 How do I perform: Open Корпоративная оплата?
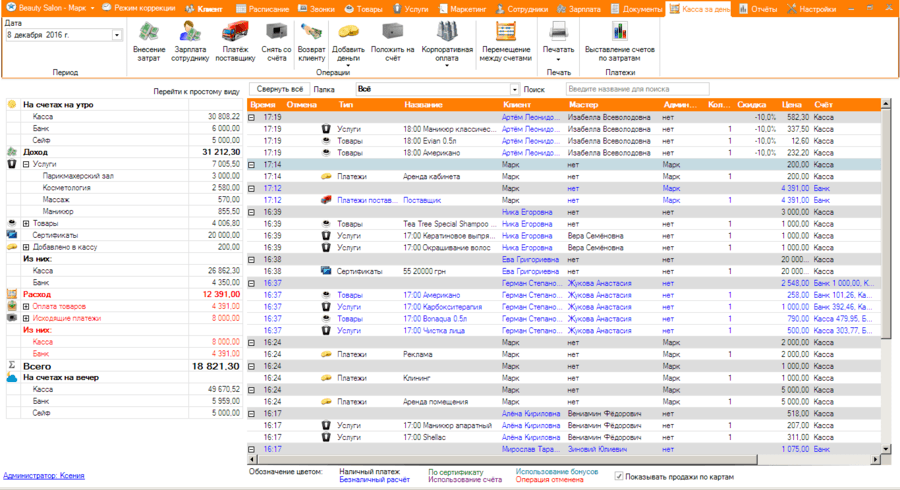tap(447, 43)
